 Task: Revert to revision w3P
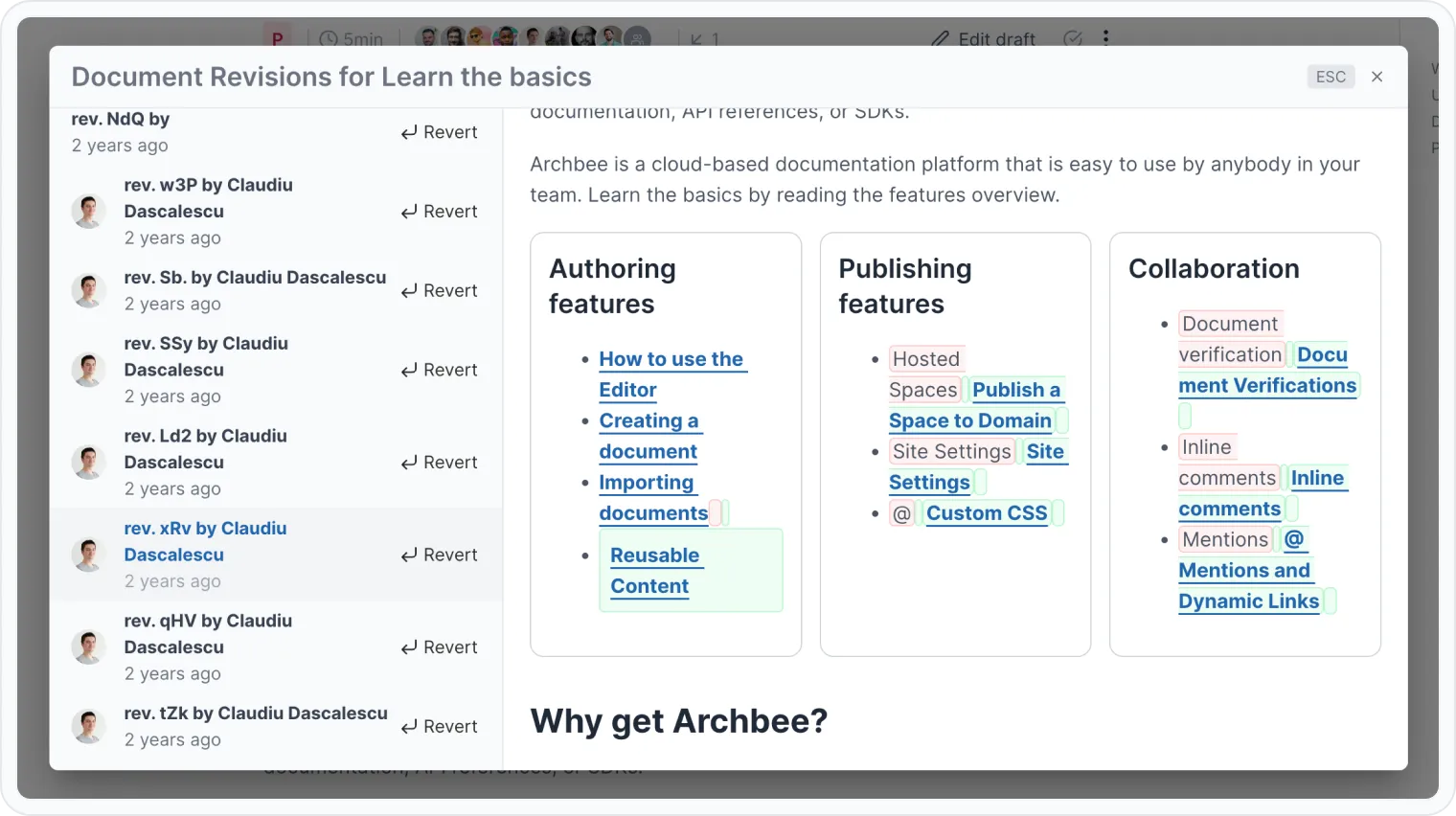[439, 212]
